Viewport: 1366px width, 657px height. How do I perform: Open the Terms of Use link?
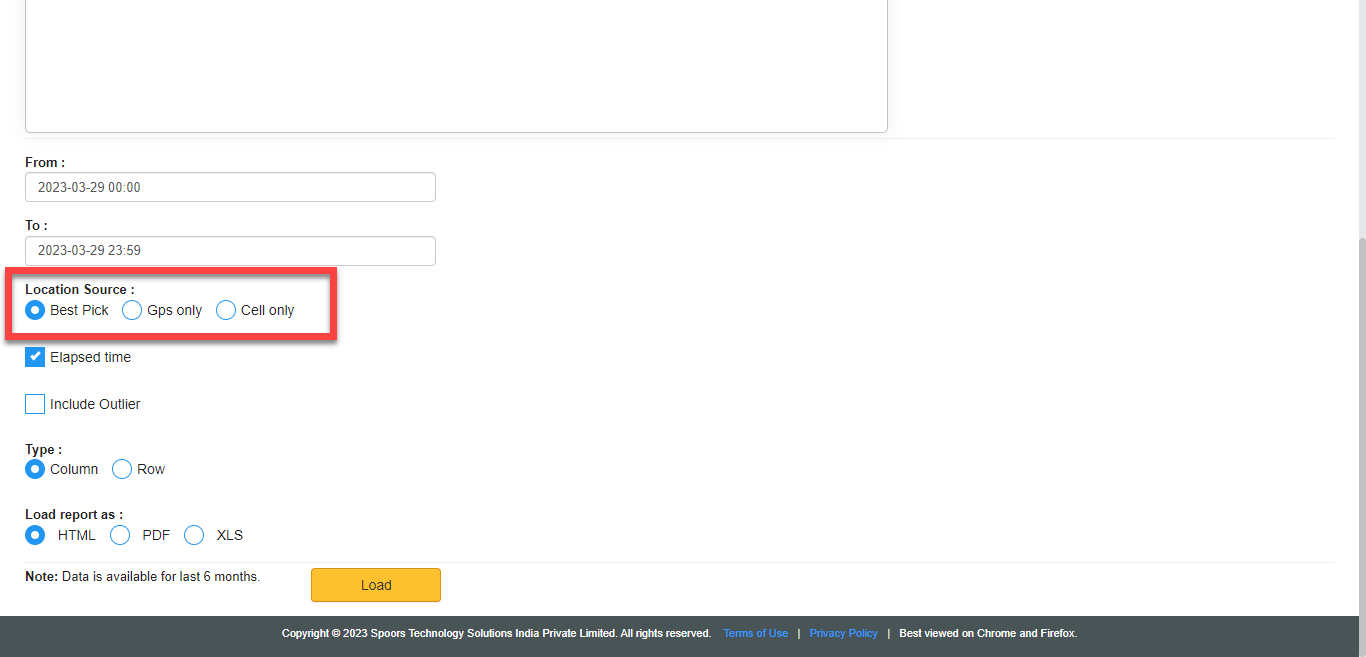[x=755, y=633]
